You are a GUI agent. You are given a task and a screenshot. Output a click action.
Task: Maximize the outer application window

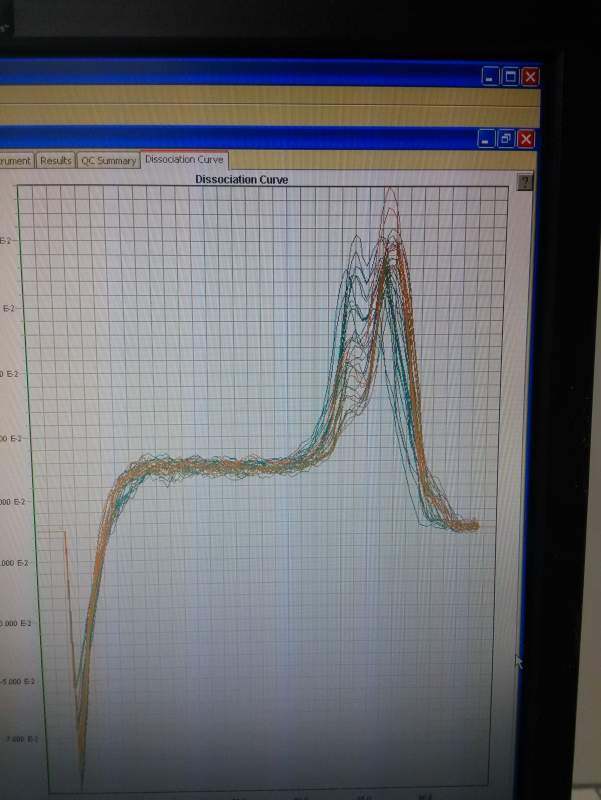(x=510, y=77)
